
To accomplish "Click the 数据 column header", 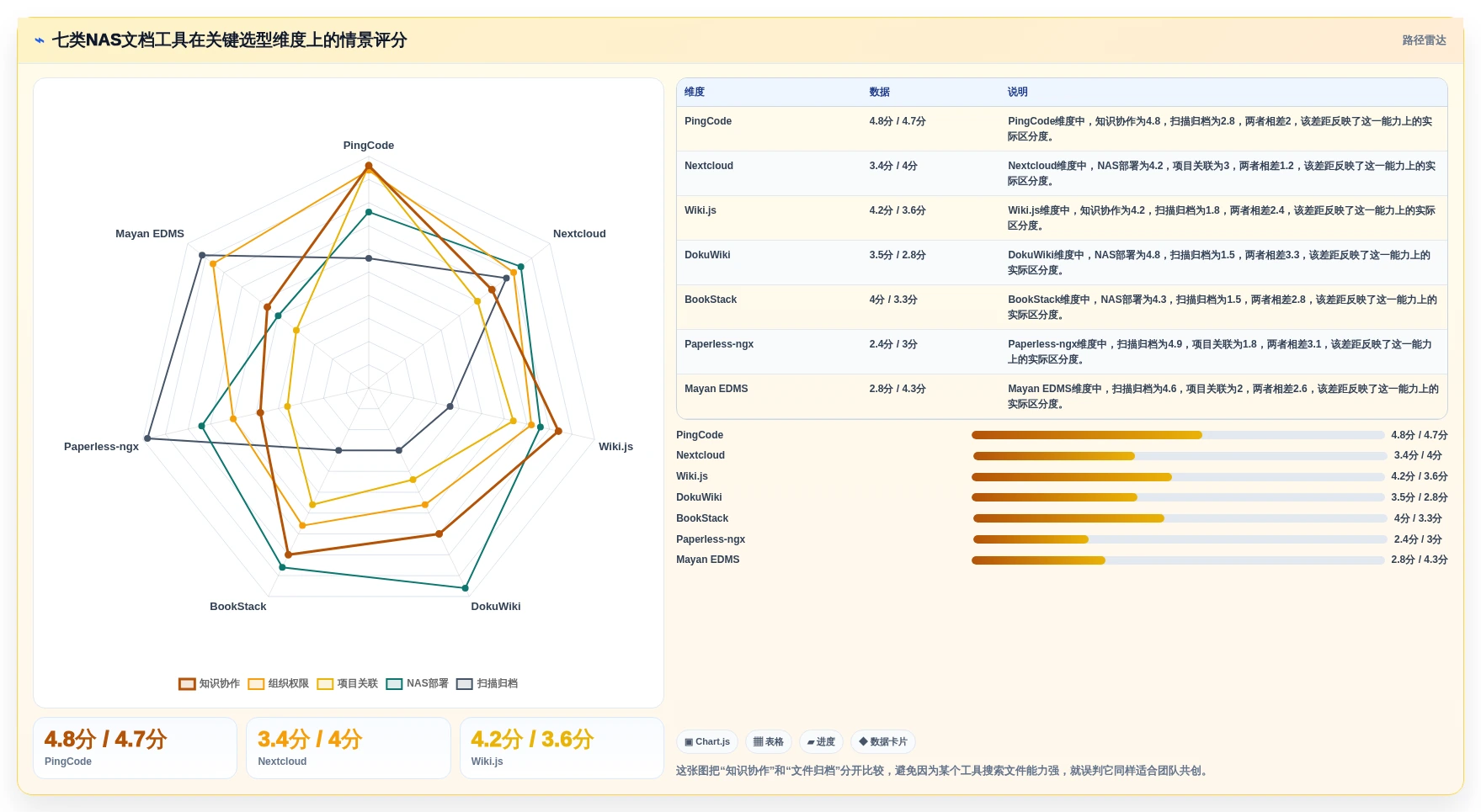I will 880,92.
